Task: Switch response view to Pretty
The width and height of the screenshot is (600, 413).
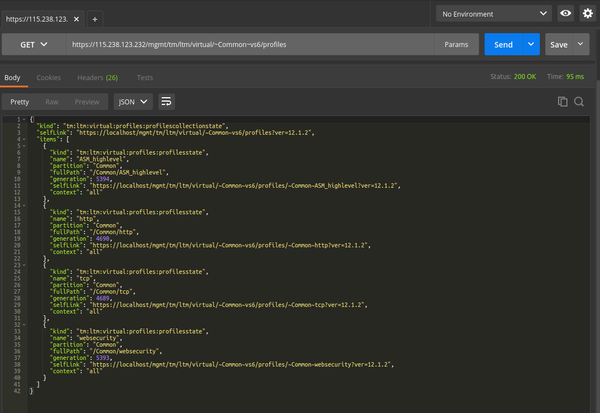Action: click(20, 101)
